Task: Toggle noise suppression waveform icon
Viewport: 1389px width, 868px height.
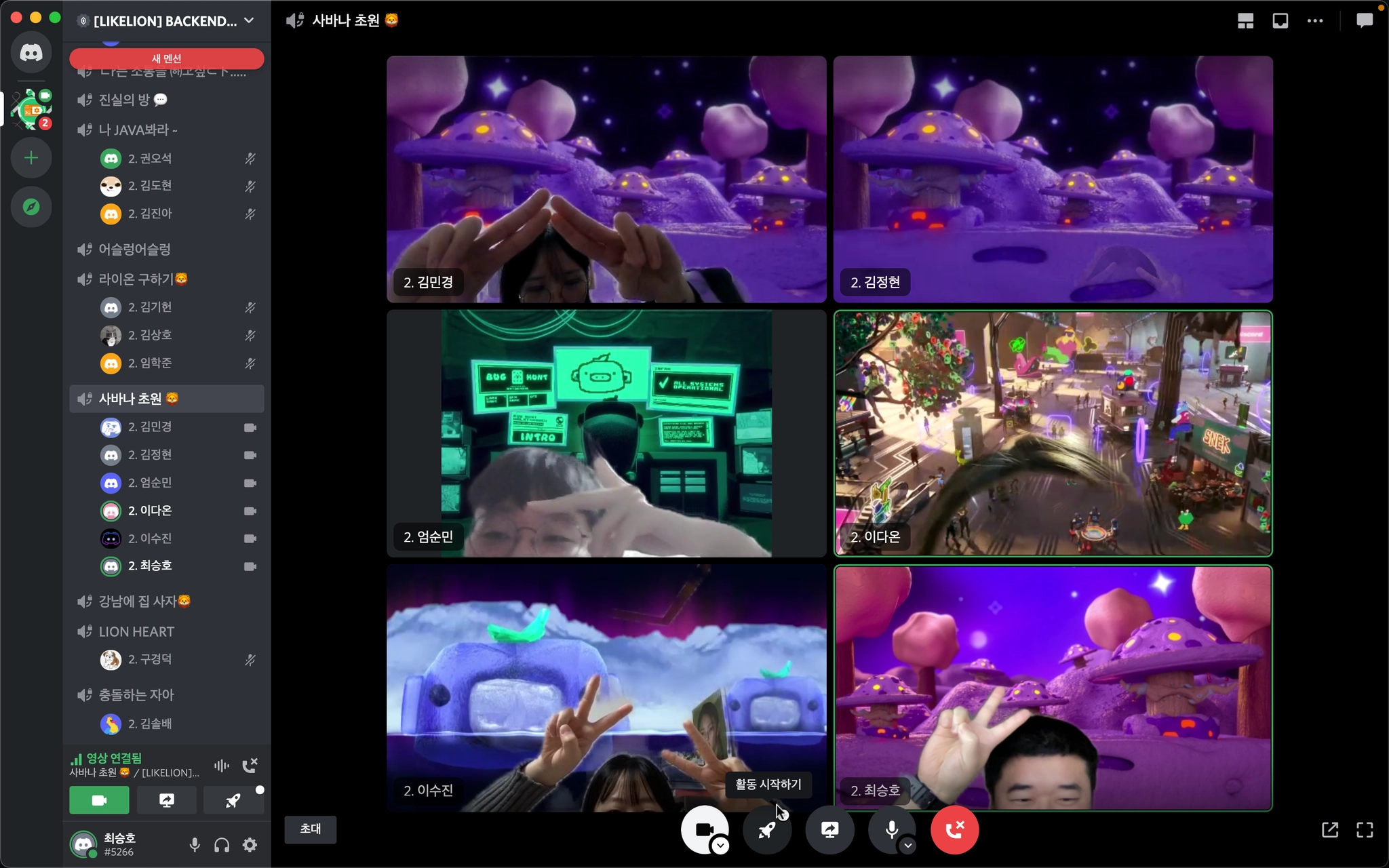Action: coord(222,766)
